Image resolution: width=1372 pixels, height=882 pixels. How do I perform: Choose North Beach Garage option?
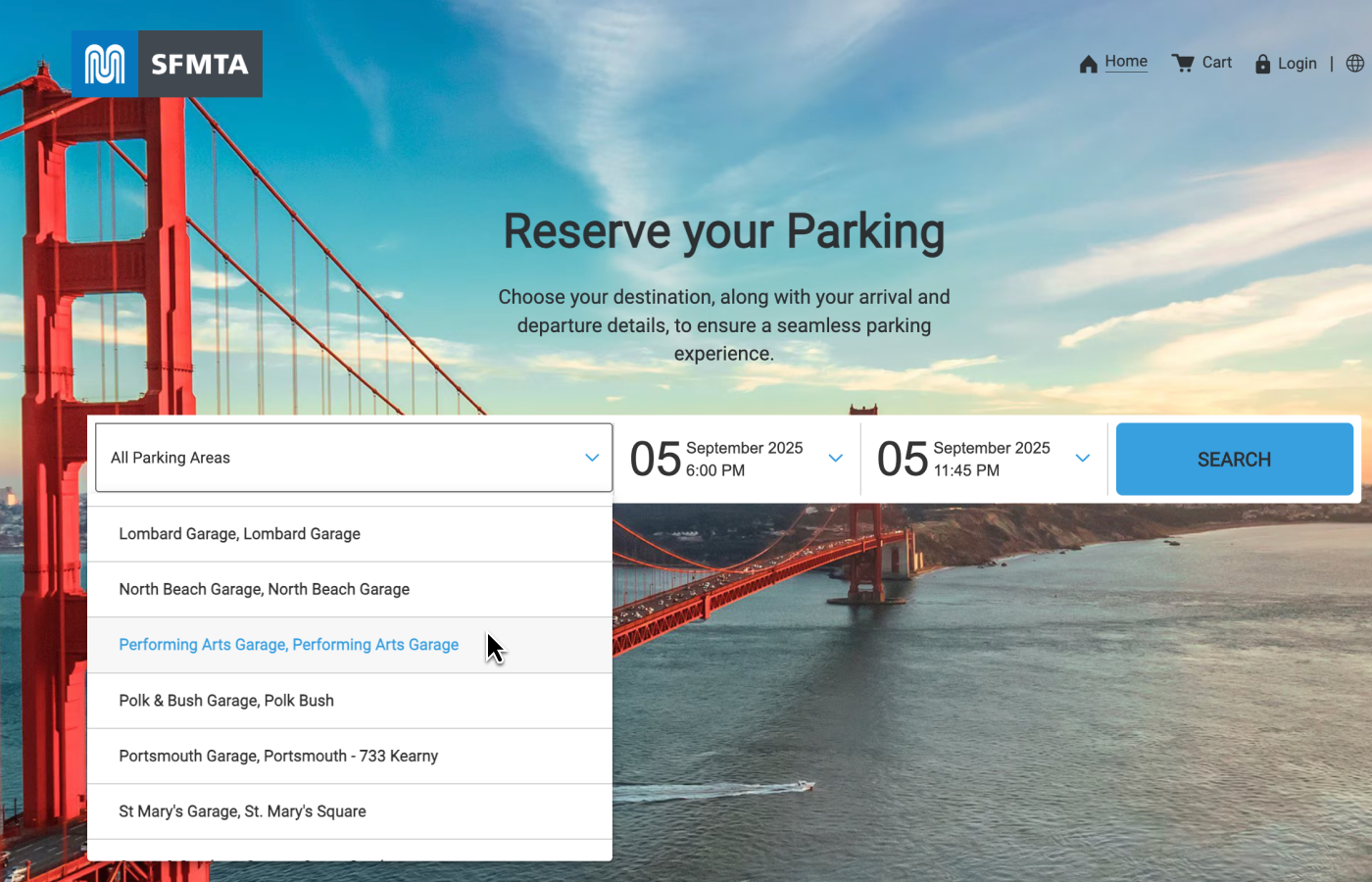(265, 589)
